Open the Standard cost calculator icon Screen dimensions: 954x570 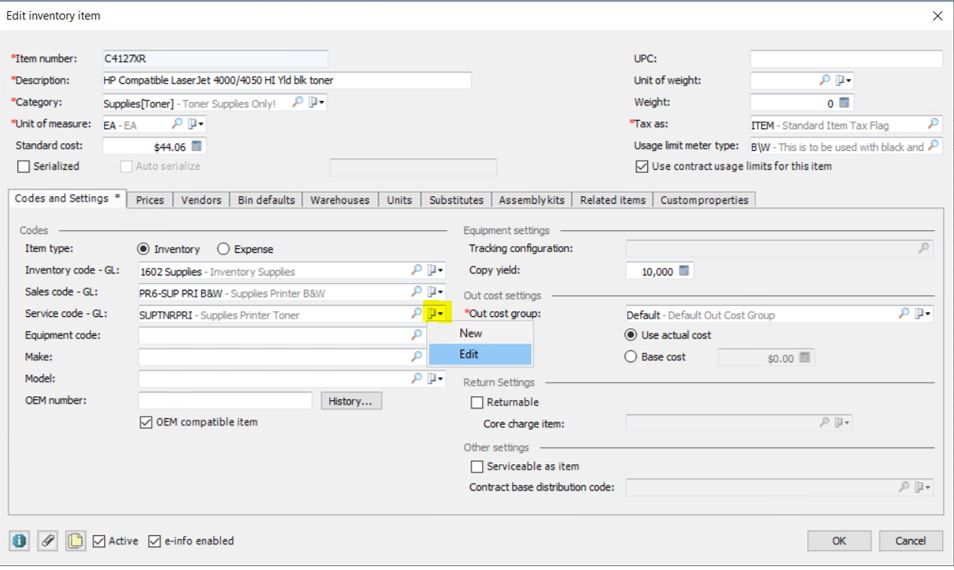[197, 146]
